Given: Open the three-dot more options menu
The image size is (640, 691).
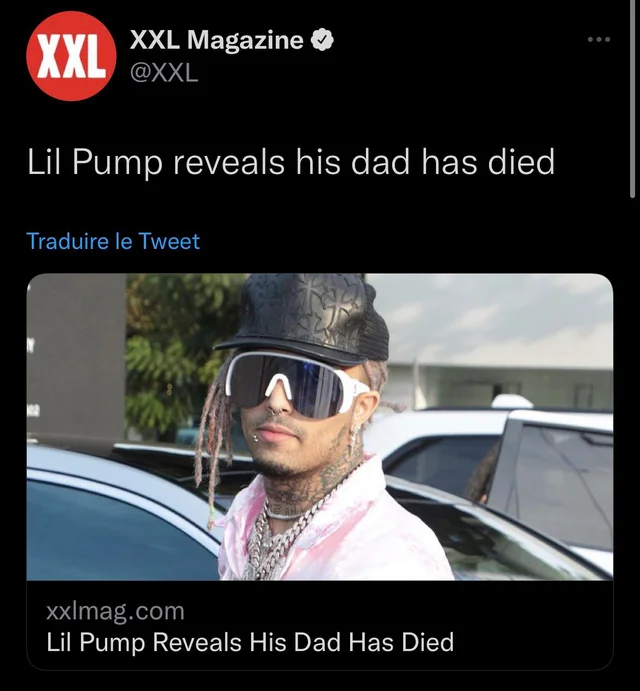Looking at the screenshot, I should [x=599, y=40].
